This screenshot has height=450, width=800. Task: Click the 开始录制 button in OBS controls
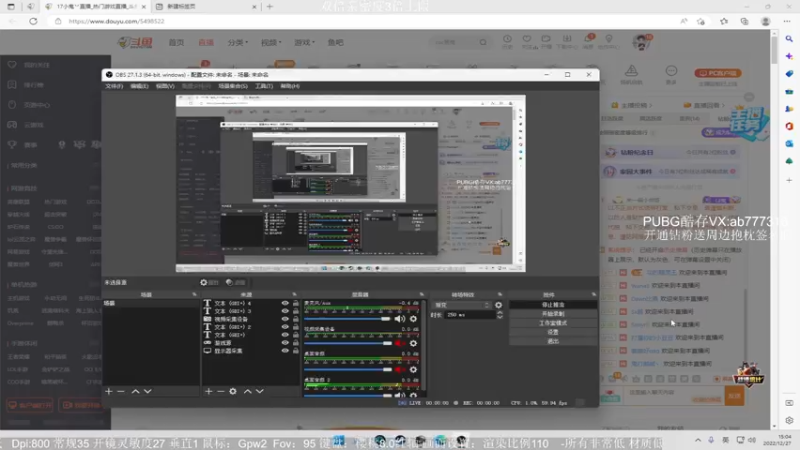553,314
